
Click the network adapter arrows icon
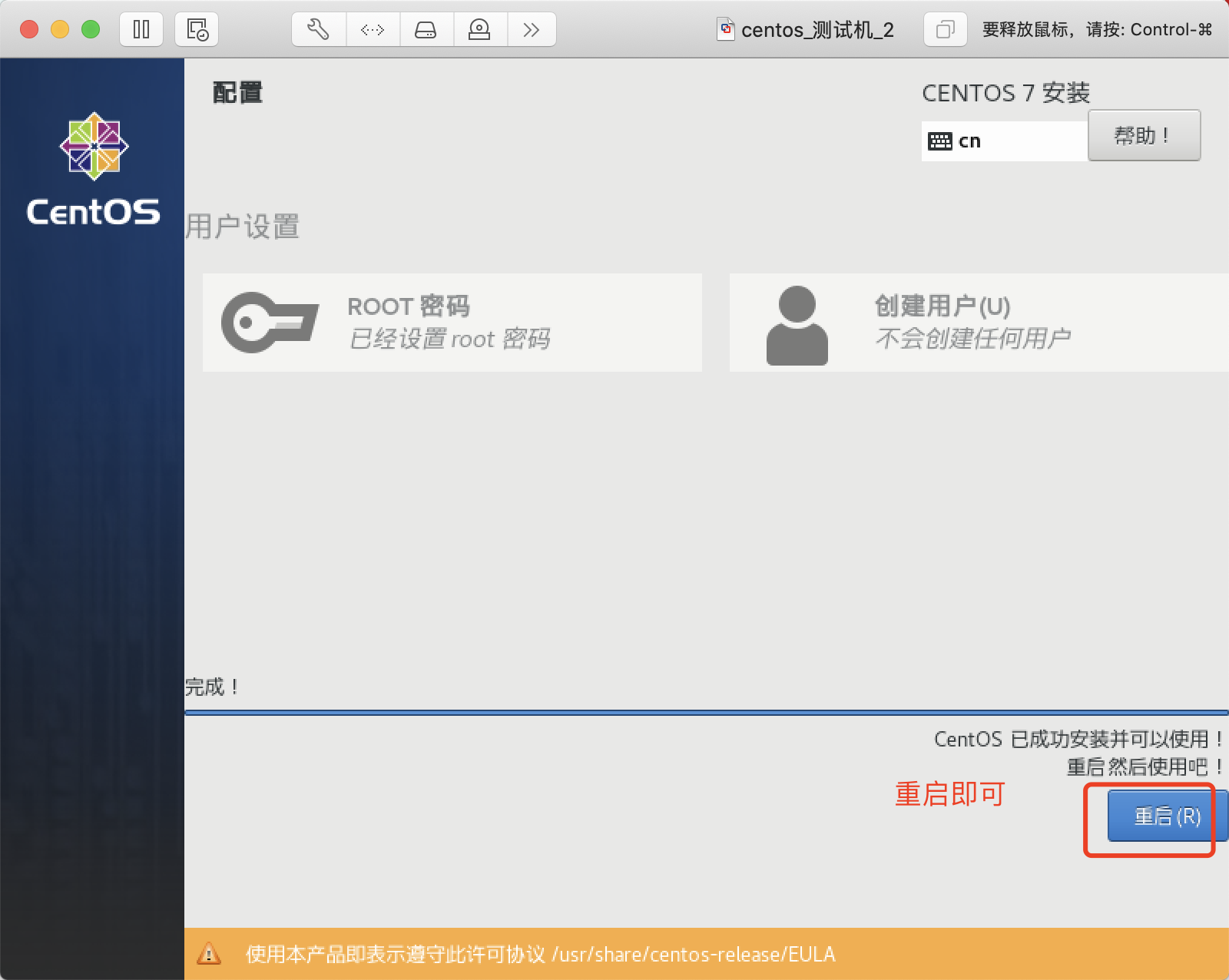pos(373,30)
